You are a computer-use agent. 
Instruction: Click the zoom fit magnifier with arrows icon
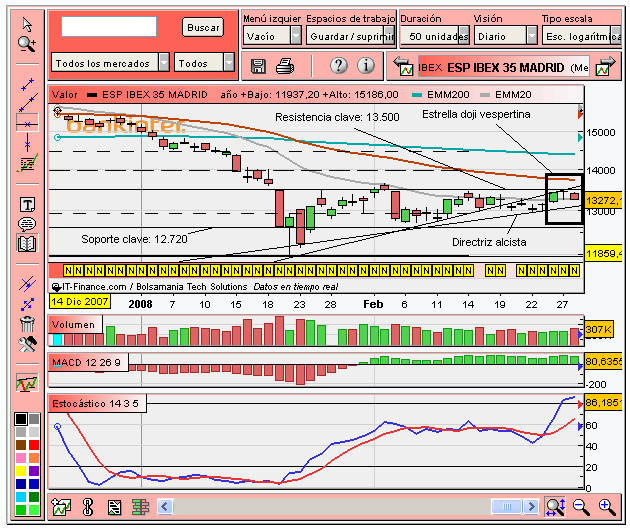555,507
